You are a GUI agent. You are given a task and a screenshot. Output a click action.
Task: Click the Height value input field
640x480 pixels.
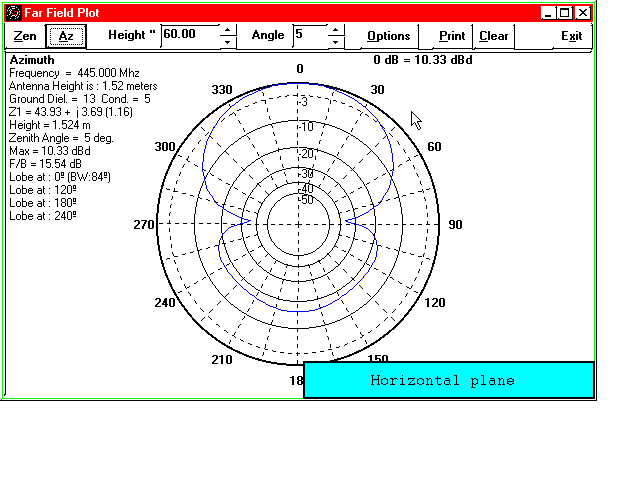[191, 34]
